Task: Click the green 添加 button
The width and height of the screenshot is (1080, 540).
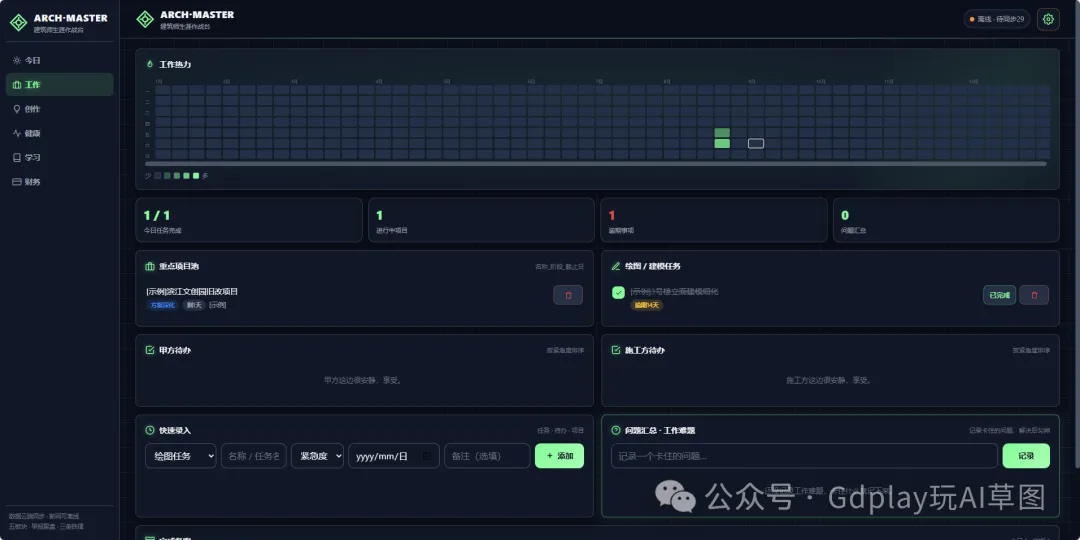Action: [x=559, y=456]
